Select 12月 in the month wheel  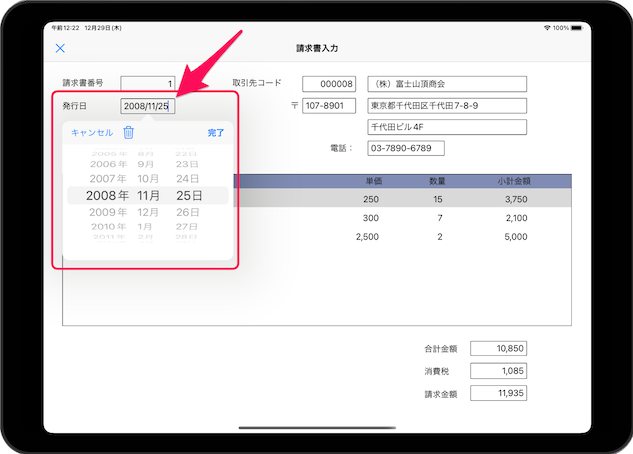point(146,212)
